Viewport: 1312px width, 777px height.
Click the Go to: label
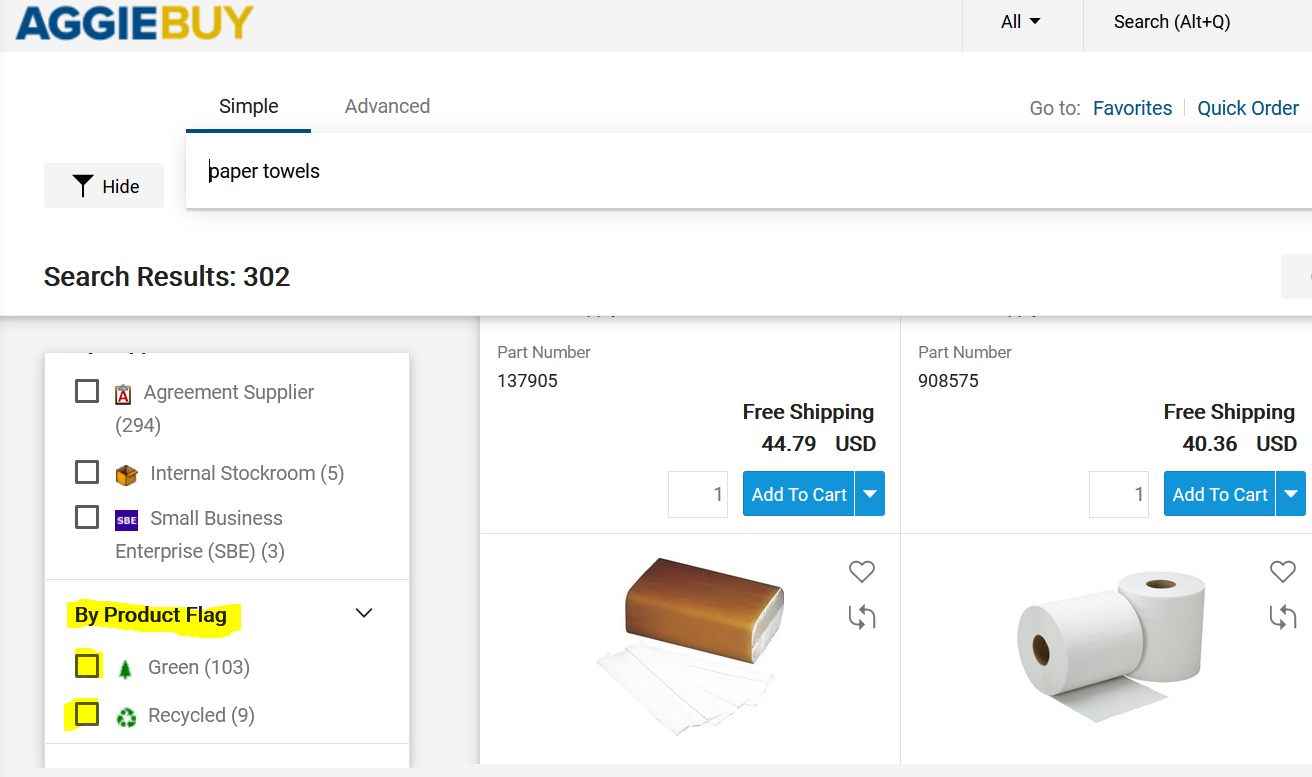coord(1055,108)
